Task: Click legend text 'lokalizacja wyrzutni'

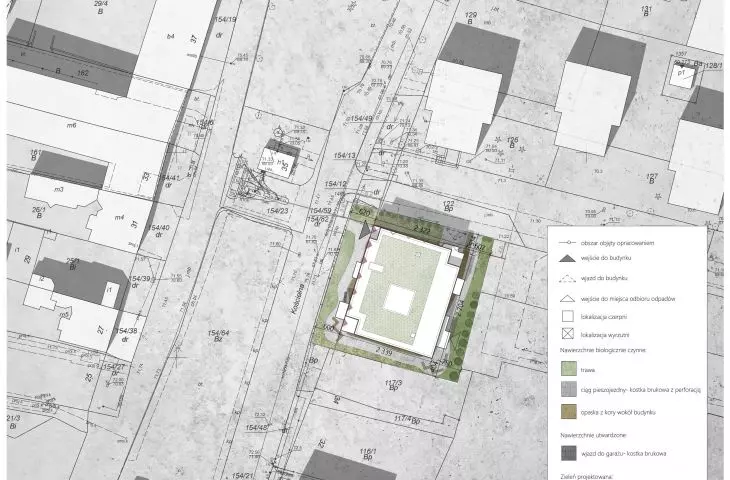Action: 605,335
